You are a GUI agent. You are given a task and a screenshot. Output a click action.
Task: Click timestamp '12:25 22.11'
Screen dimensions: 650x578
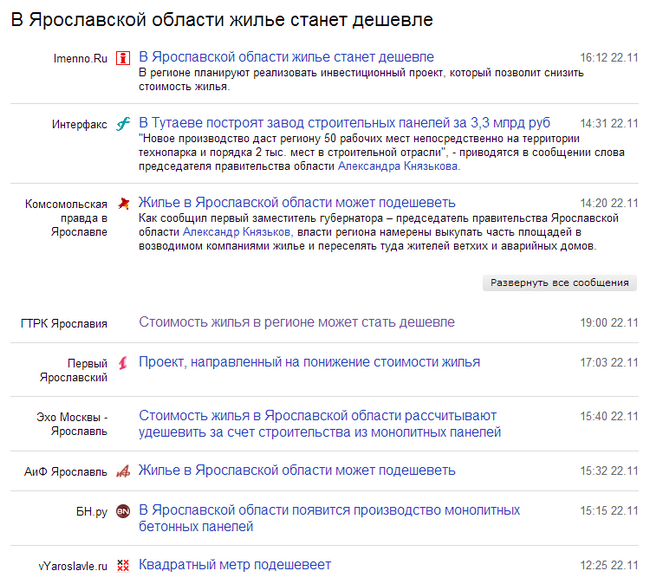click(x=609, y=566)
